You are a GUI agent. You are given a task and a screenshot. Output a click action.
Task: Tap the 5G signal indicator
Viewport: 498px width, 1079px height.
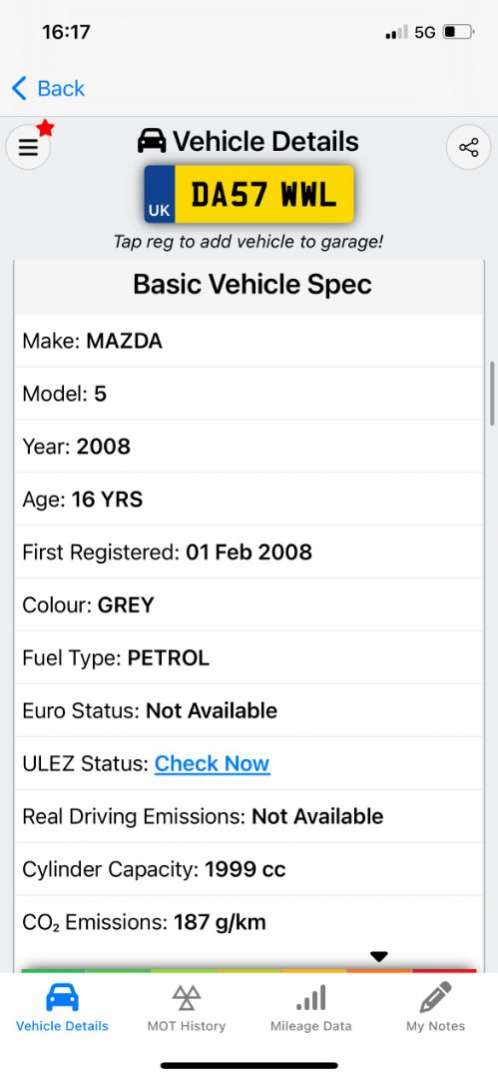point(425,32)
